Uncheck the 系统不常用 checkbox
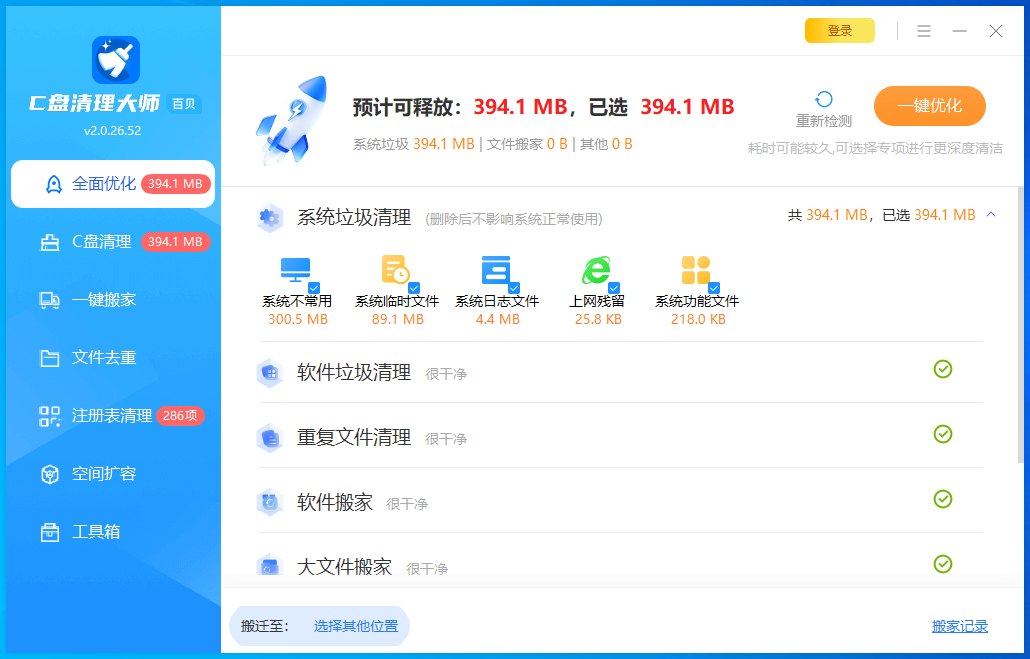The image size is (1030, 659). 314,288
